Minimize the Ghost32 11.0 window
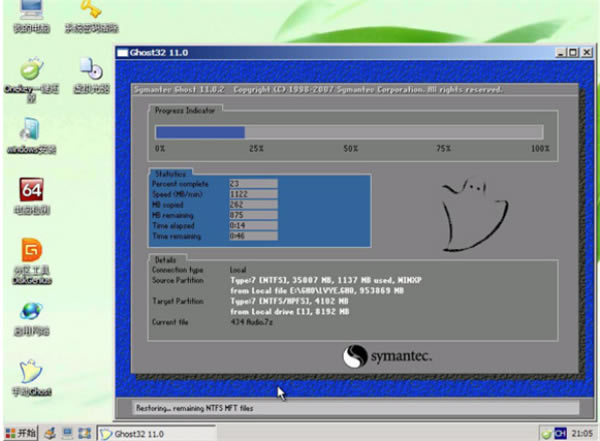Image resolution: width=600 pixels, height=441 pixels. (559, 52)
